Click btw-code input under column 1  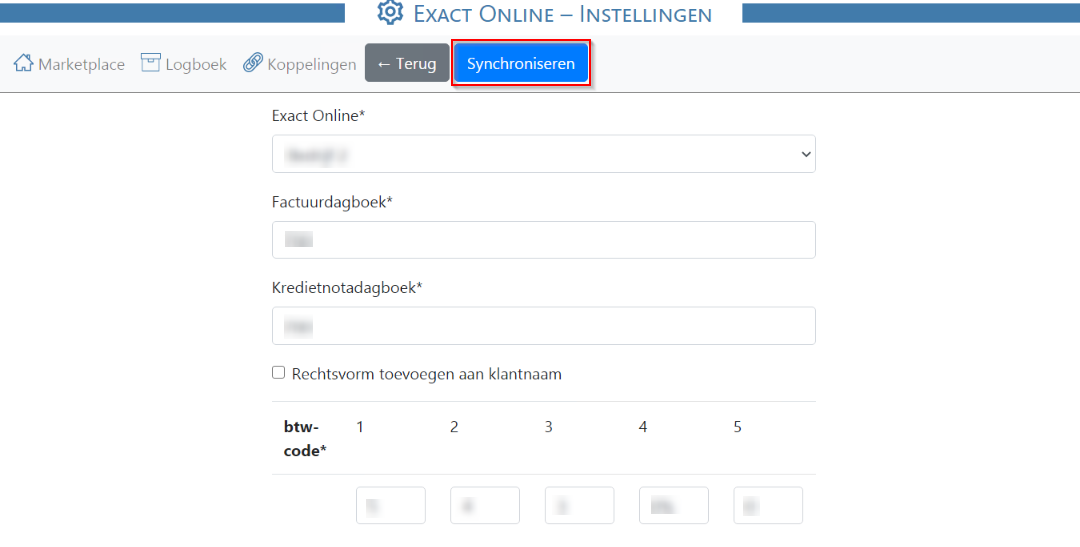pyautogui.click(x=391, y=506)
